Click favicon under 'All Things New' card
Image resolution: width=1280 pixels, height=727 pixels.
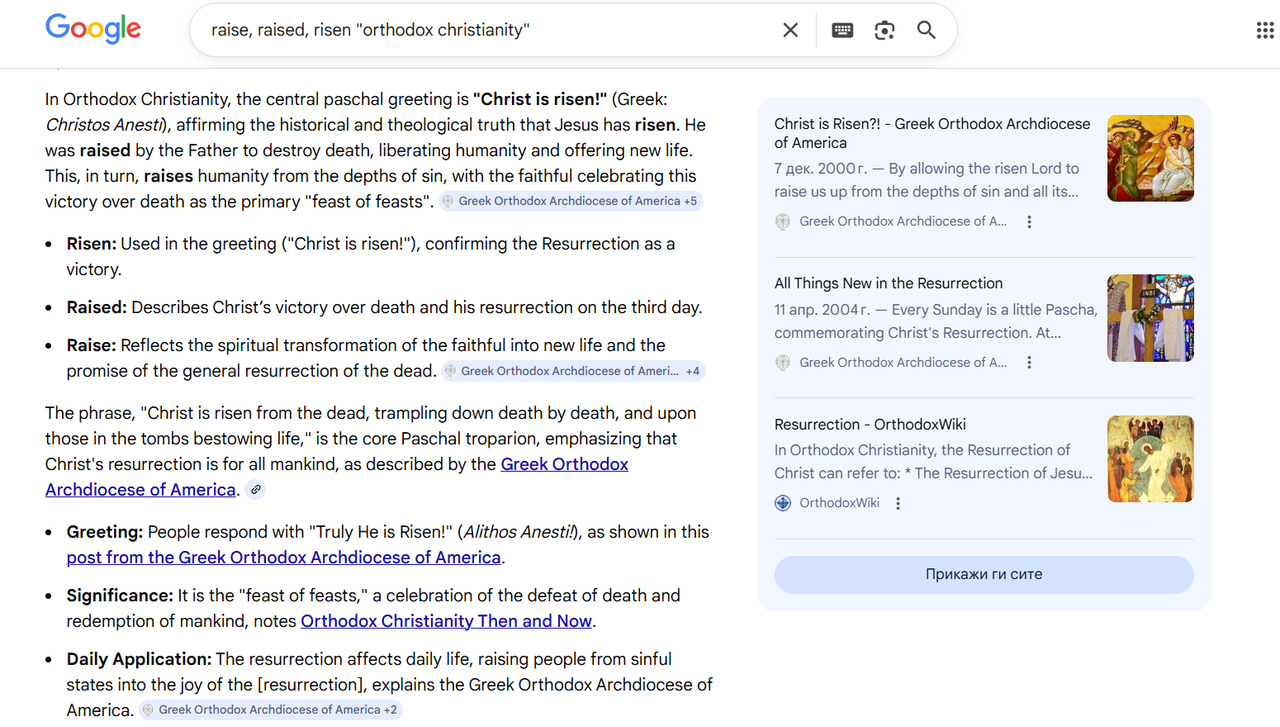(783, 363)
